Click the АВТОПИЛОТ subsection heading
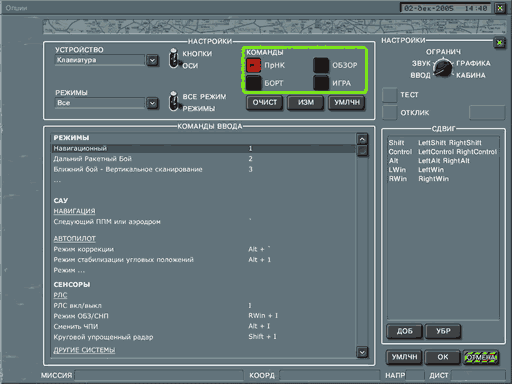 click(x=75, y=239)
